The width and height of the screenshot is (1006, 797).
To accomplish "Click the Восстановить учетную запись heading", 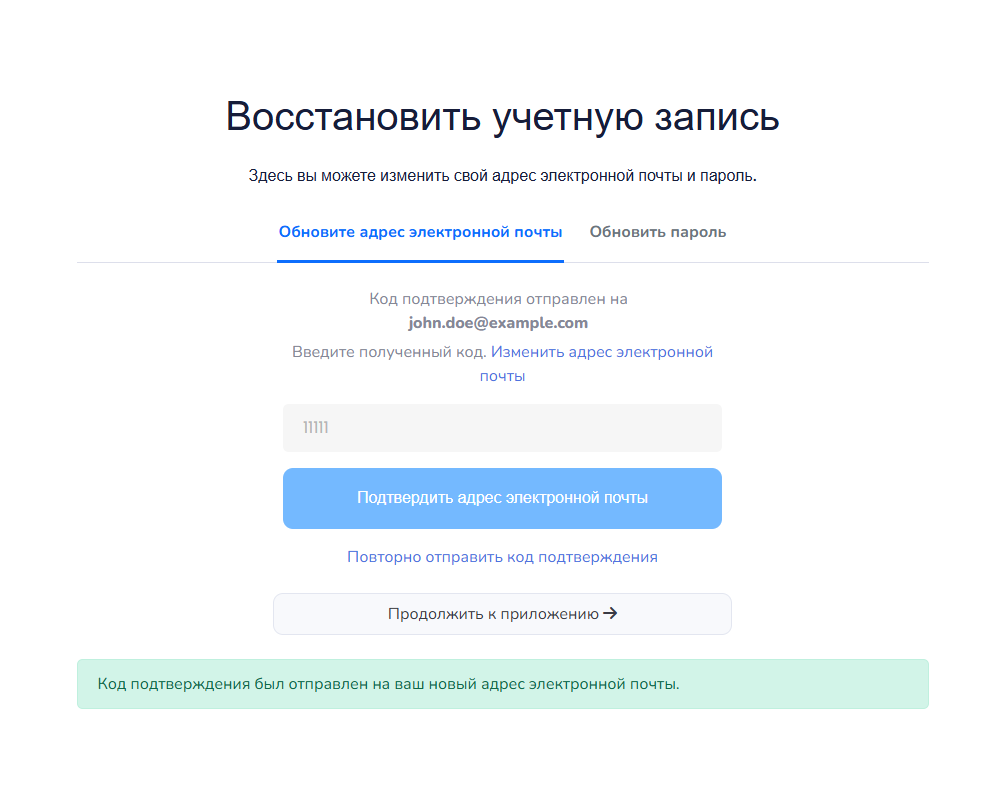I will pos(502,117).
